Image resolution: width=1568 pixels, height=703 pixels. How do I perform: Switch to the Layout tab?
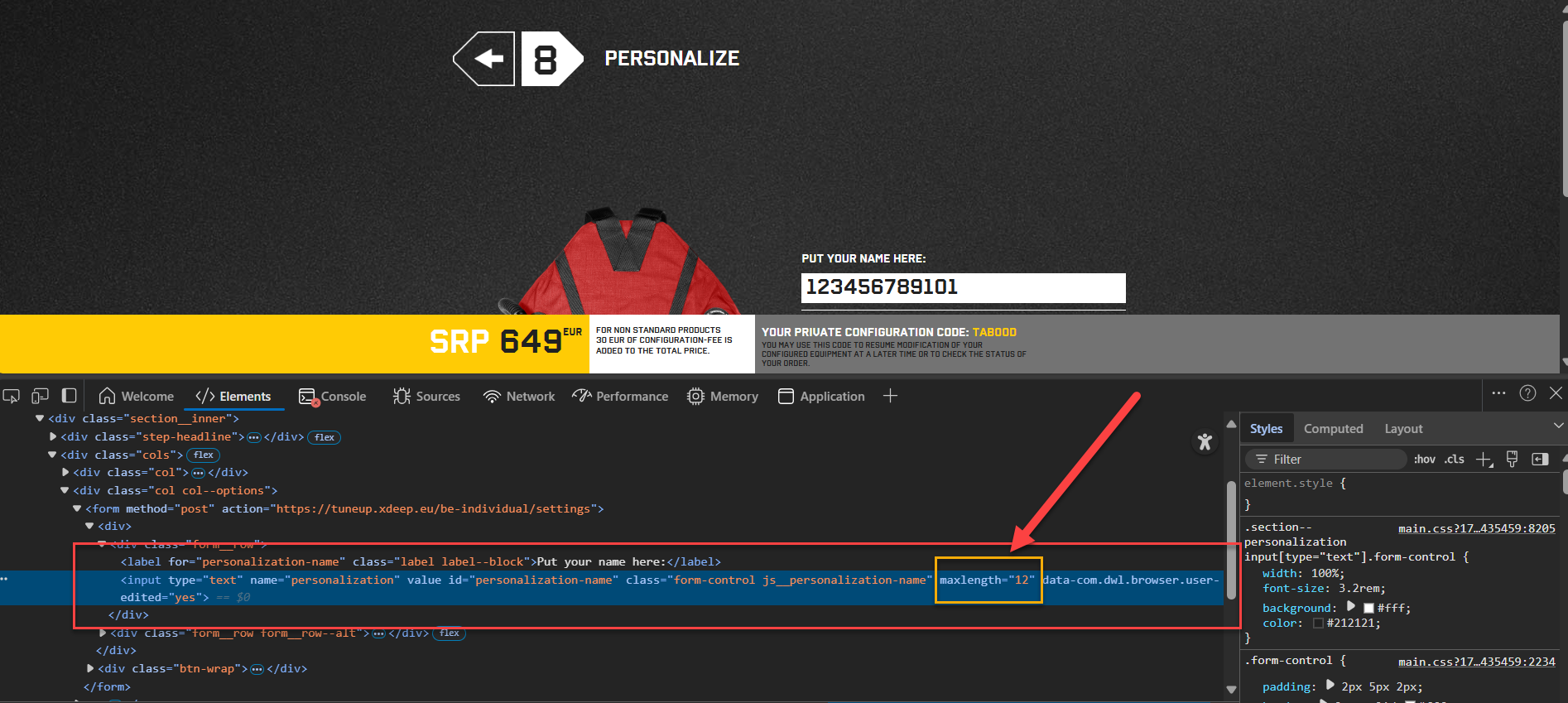click(x=1403, y=429)
